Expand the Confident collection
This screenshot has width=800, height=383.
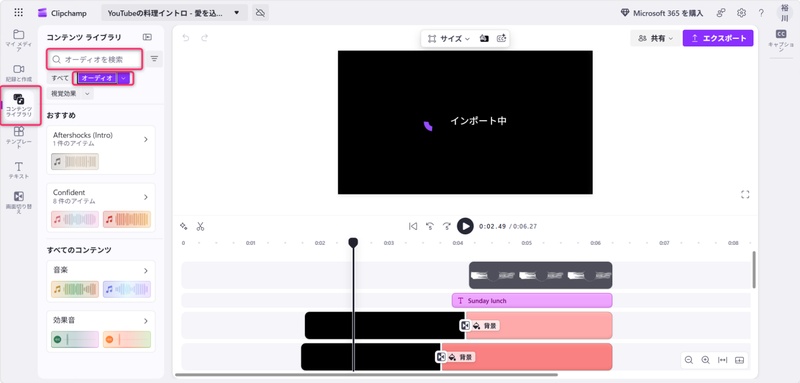tap(145, 197)
